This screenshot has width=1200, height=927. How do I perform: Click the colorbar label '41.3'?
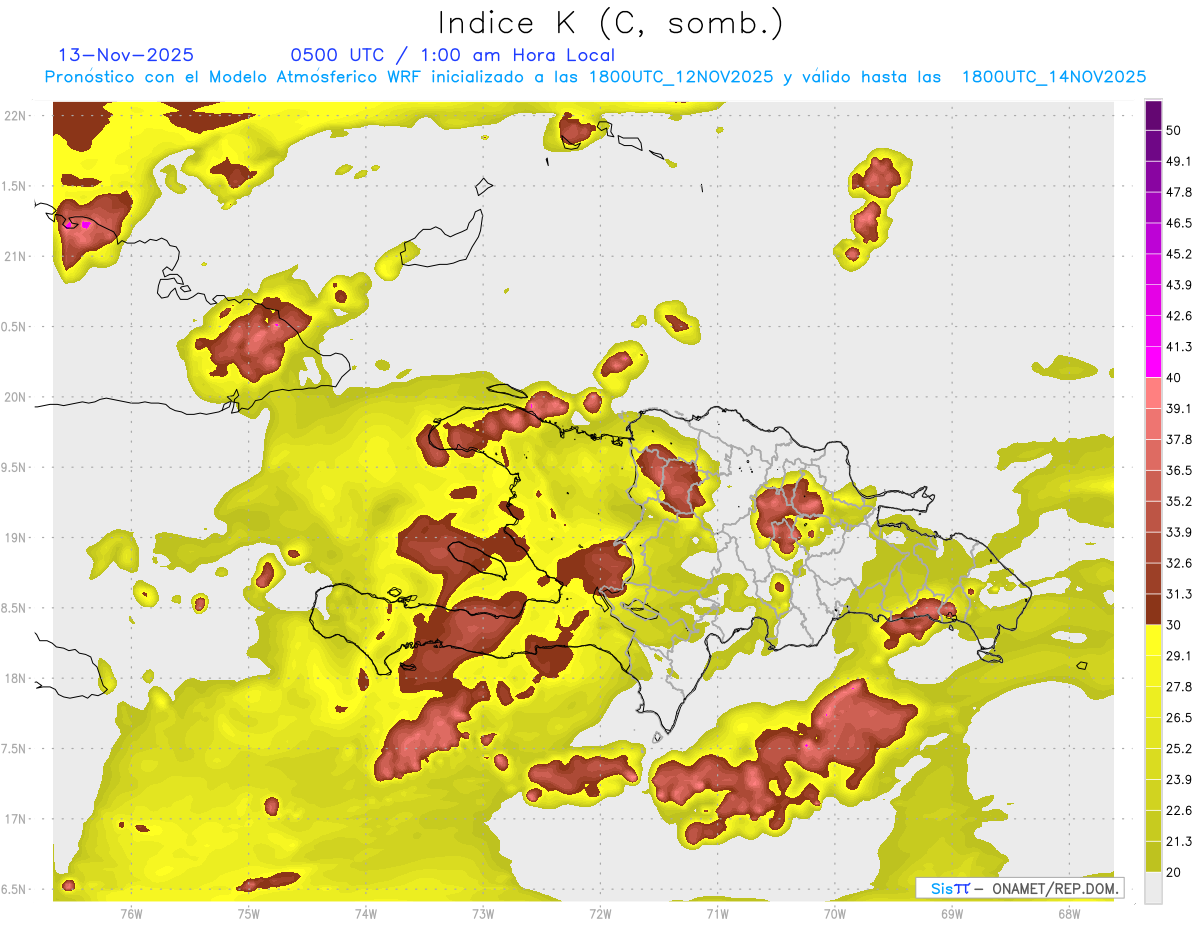[x=1178, y=347]
